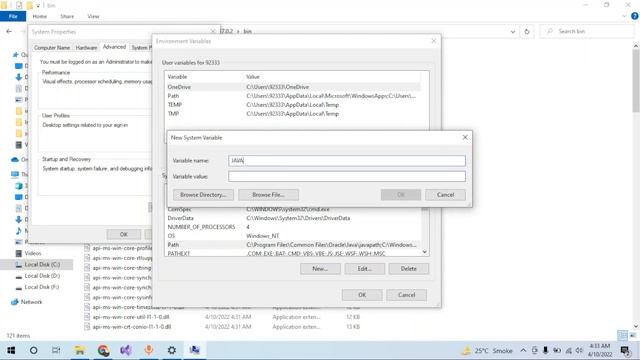Click back arrow in File Explorer

coord(9,31)
